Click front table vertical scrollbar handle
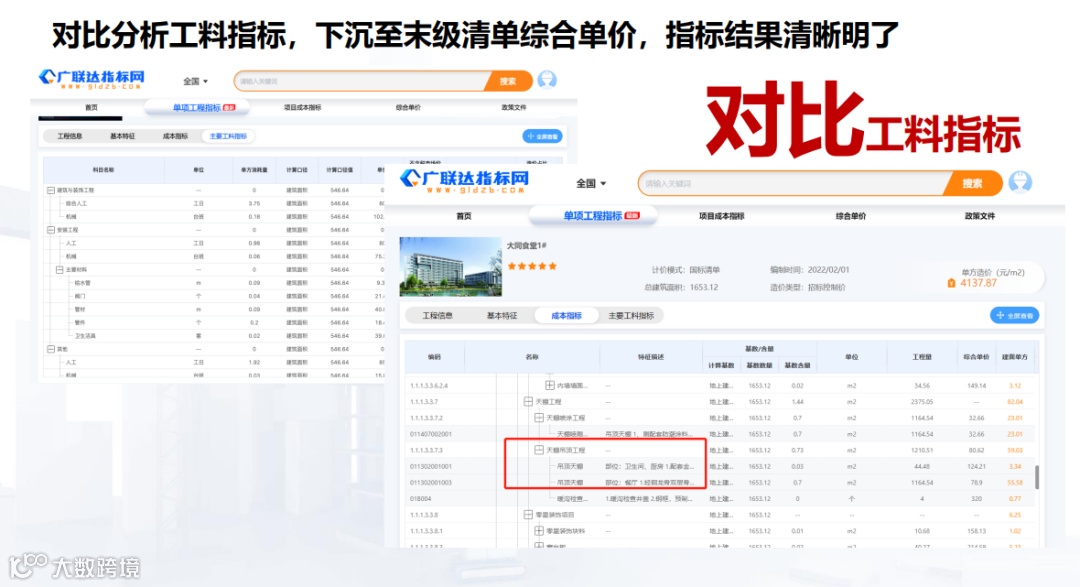Viewport: 1080px width, 587px height. 1037,476
